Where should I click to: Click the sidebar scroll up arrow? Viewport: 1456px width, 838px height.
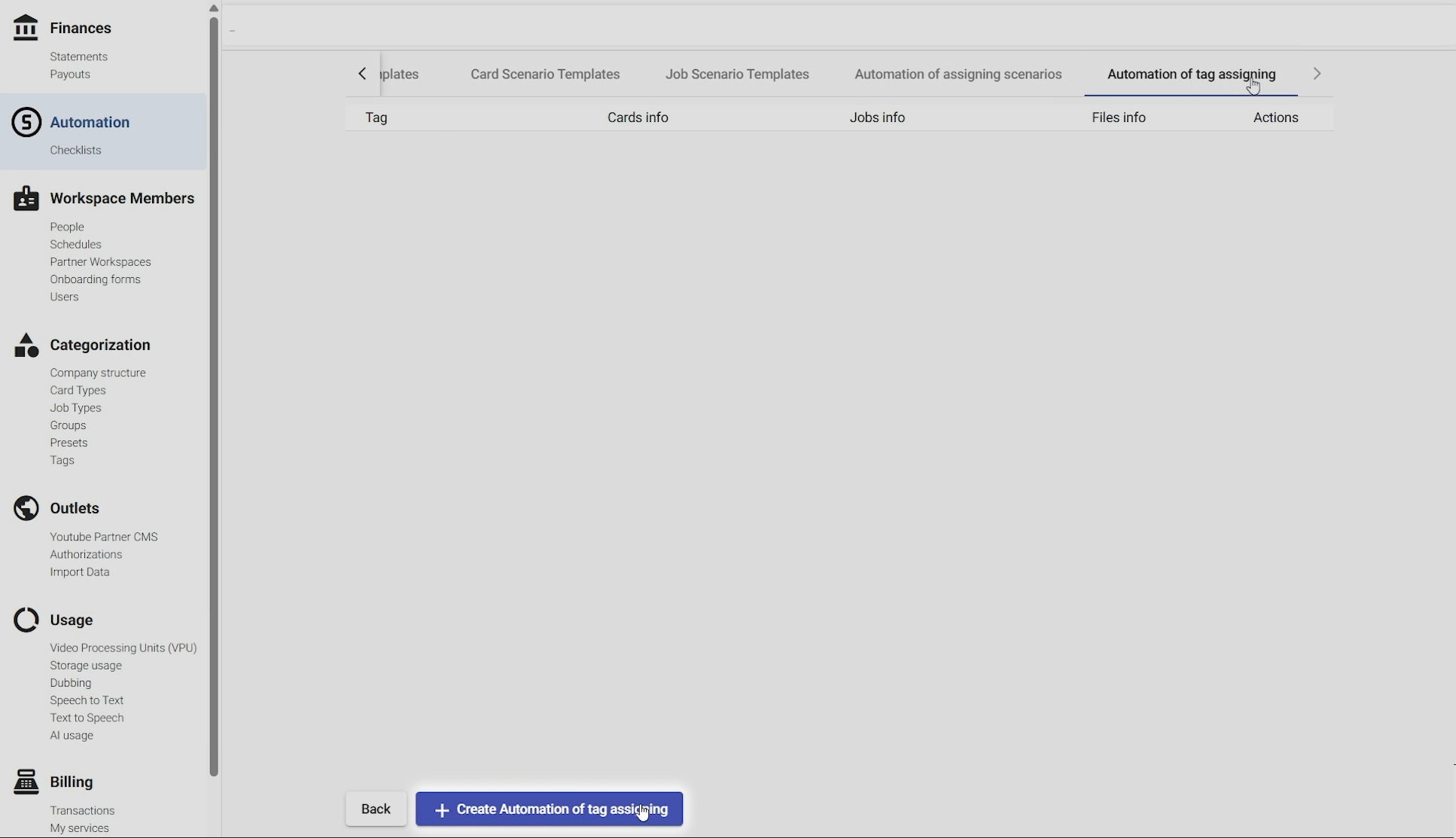point(214,8)
